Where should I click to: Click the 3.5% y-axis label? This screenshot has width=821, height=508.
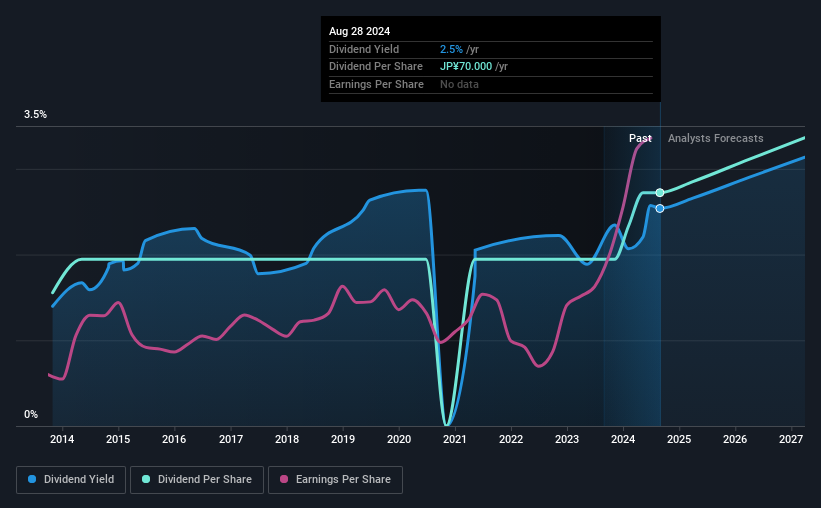(x=36, y=115)
